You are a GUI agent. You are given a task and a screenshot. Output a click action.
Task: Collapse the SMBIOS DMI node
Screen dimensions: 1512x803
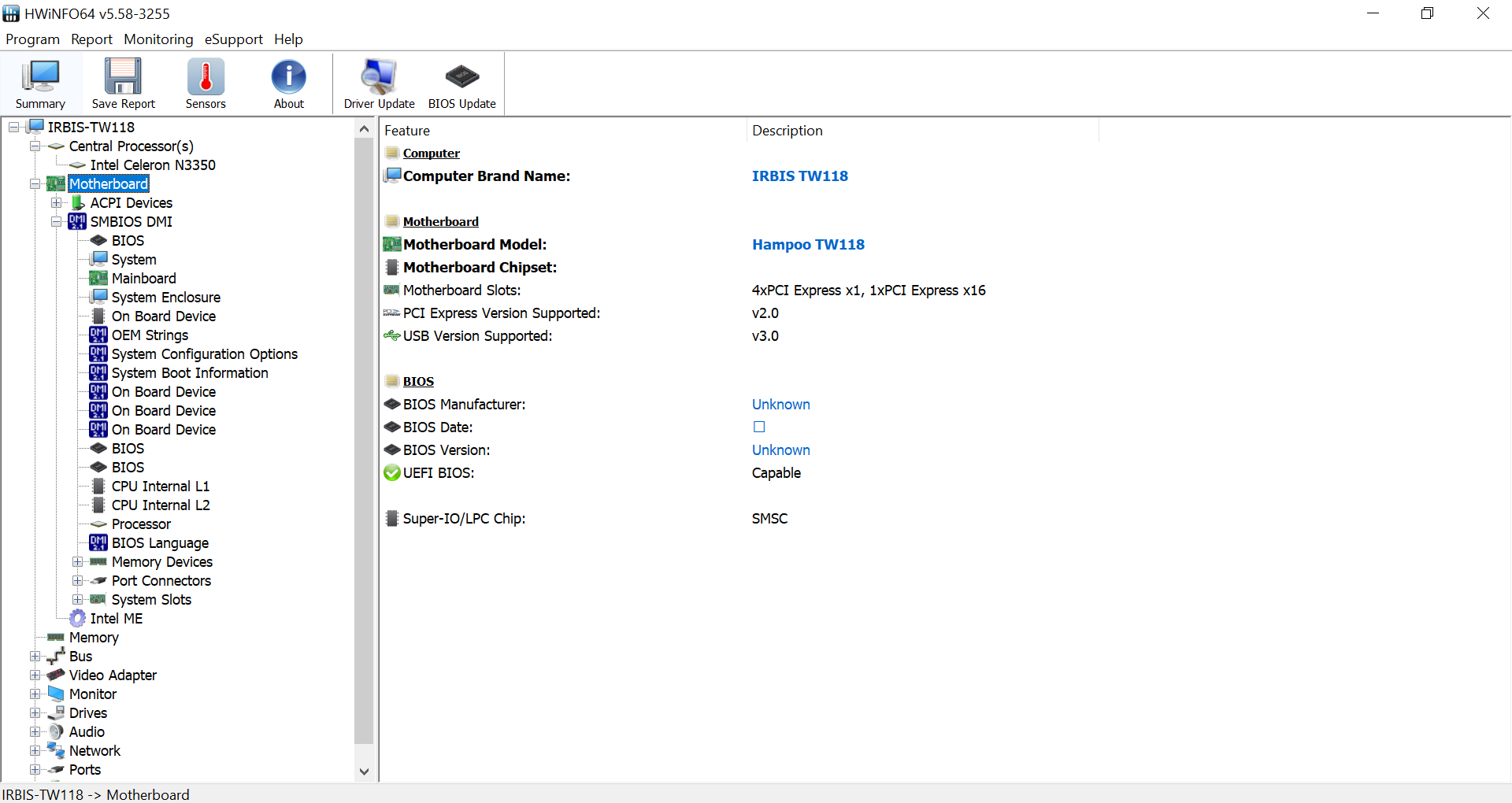(x=56, y=222)
